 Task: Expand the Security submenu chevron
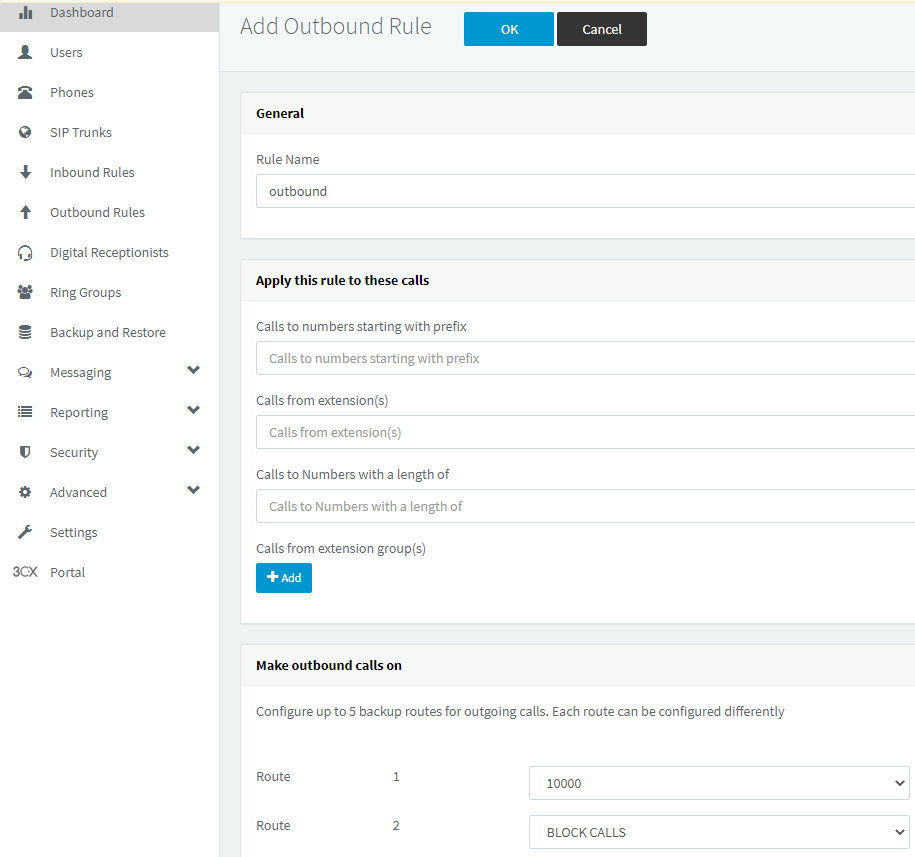194,450
